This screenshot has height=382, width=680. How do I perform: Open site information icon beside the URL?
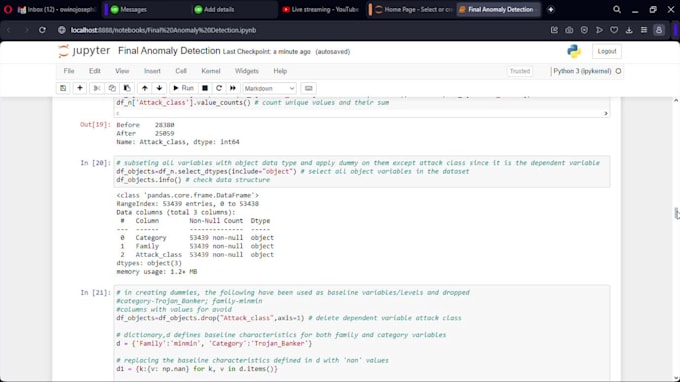coord(62,30)
